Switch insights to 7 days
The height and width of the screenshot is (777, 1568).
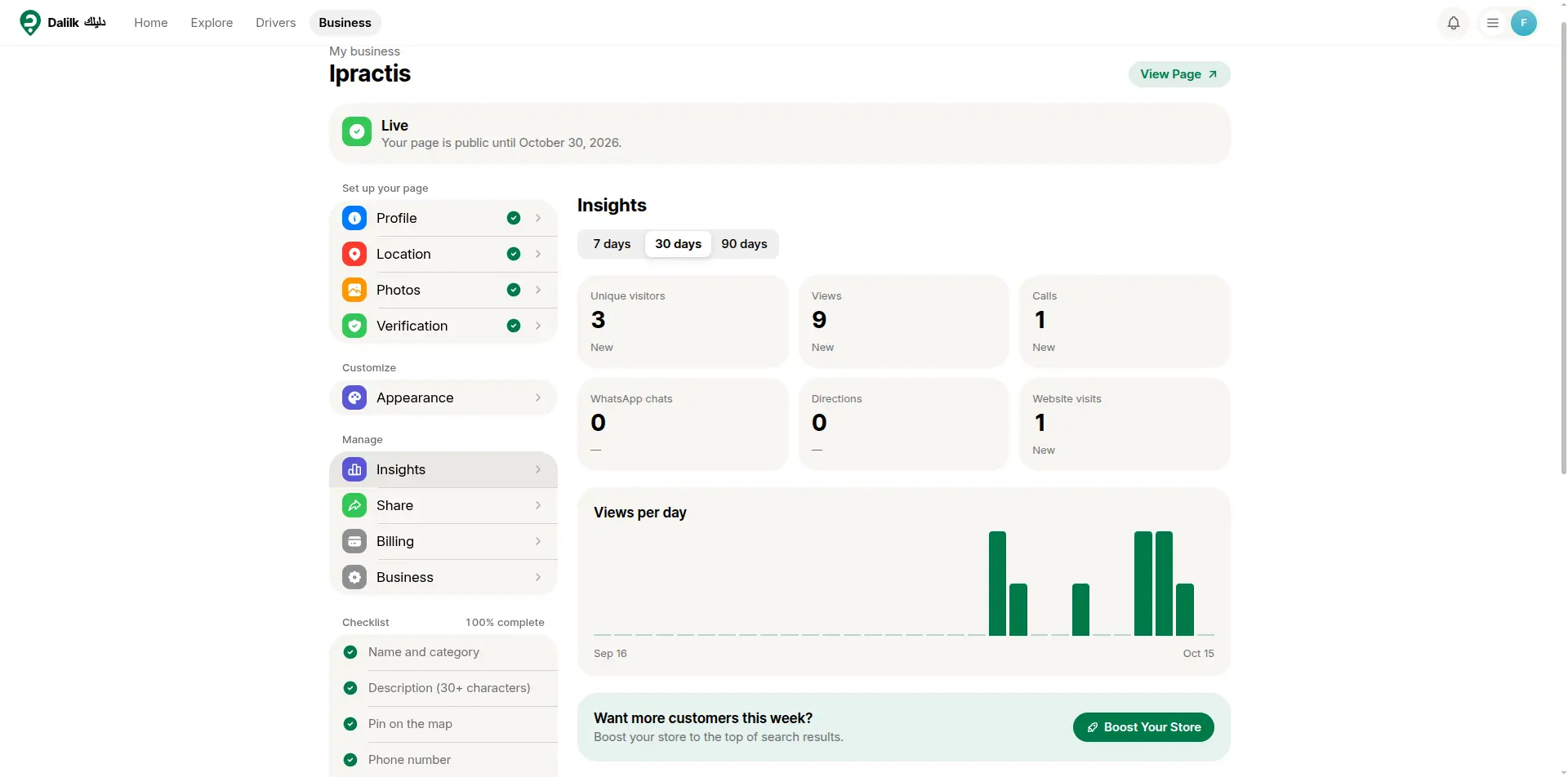coord(612,244)
